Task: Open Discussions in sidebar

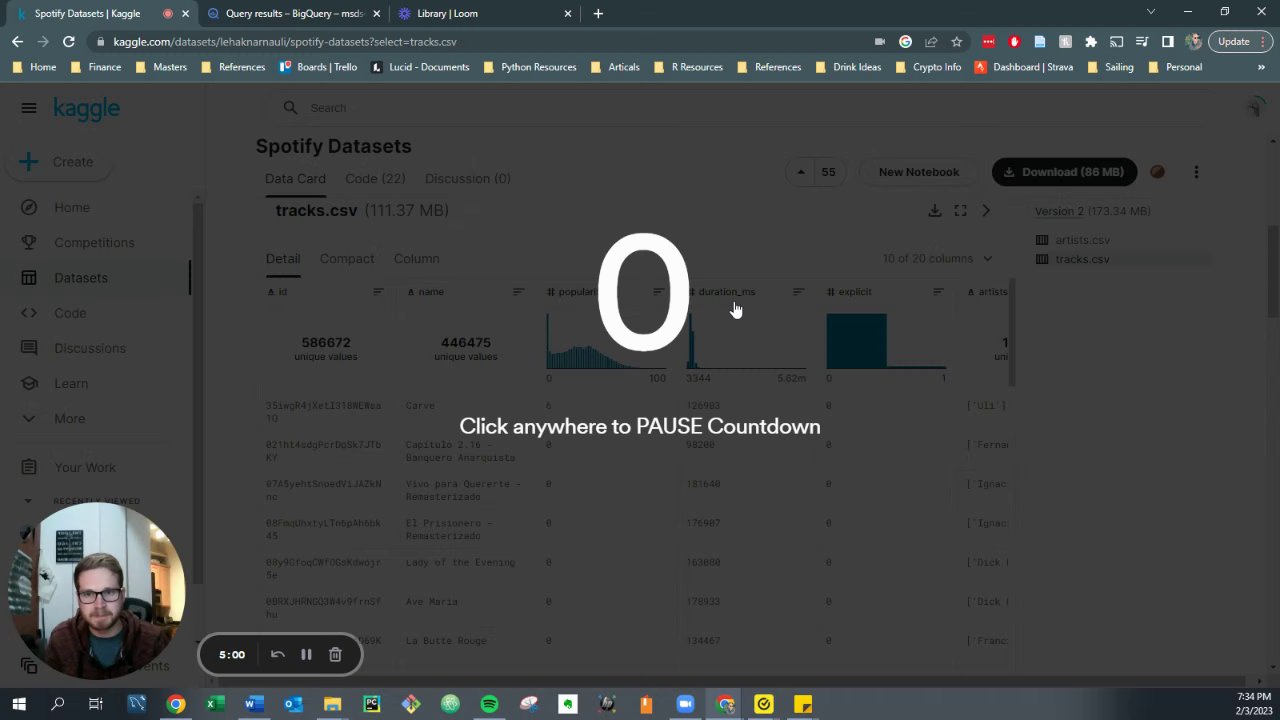Action: (x=90, y=348)
